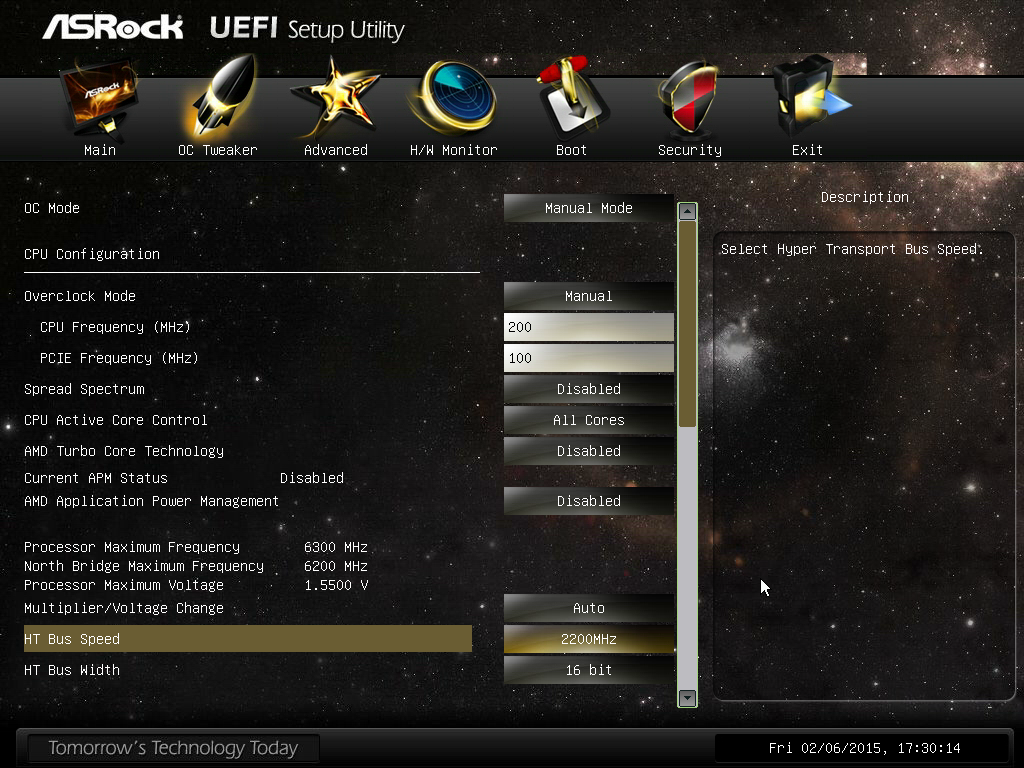Select the OC Mode label
This screenshot has width=1024, height=768.
(52, 208)
